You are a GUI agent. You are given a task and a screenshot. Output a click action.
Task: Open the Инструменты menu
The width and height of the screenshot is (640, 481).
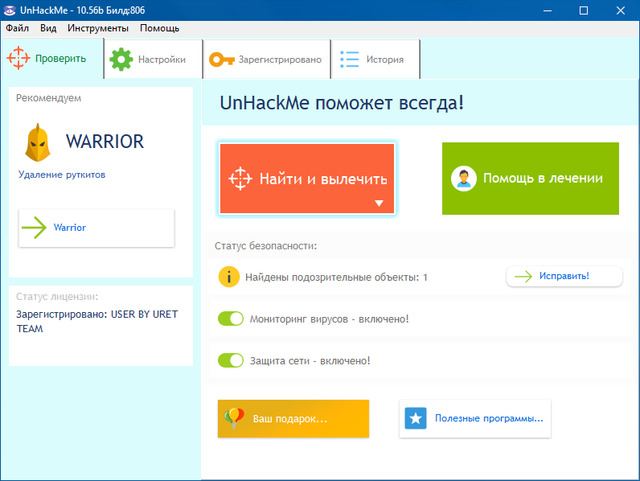98,28
